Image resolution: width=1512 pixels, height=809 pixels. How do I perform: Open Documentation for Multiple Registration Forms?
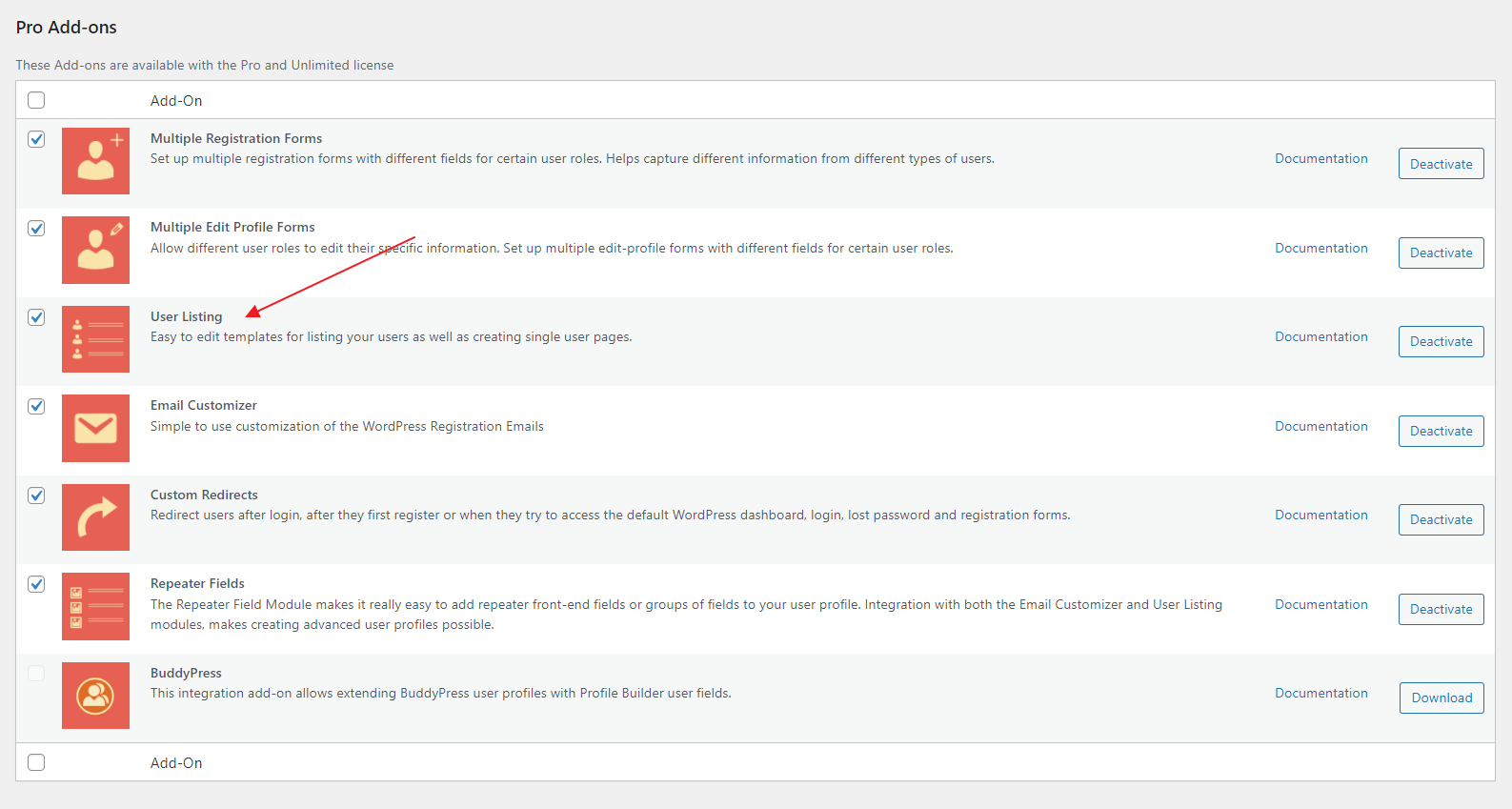1321,158
